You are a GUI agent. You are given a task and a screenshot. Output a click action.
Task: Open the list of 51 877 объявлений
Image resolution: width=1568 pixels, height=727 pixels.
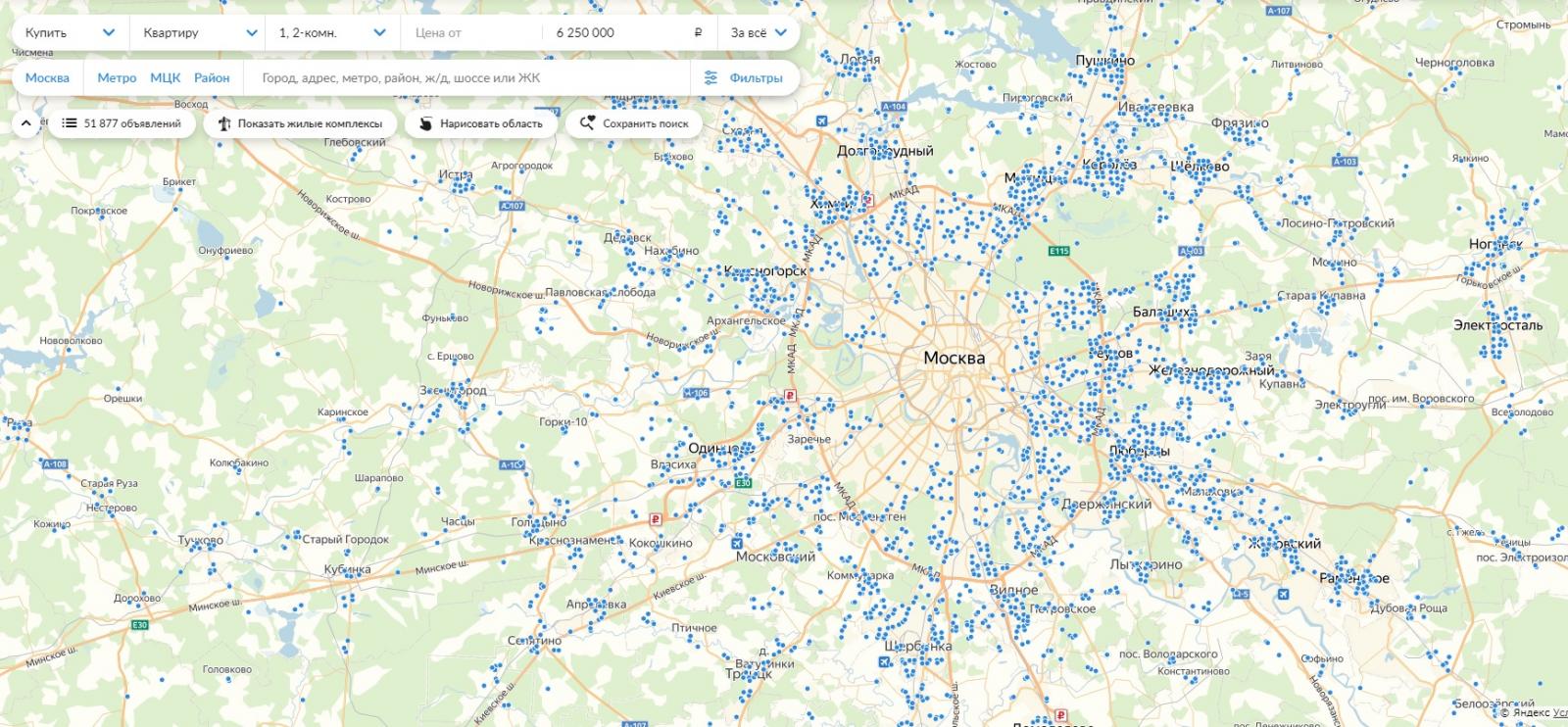click(122, 123)
